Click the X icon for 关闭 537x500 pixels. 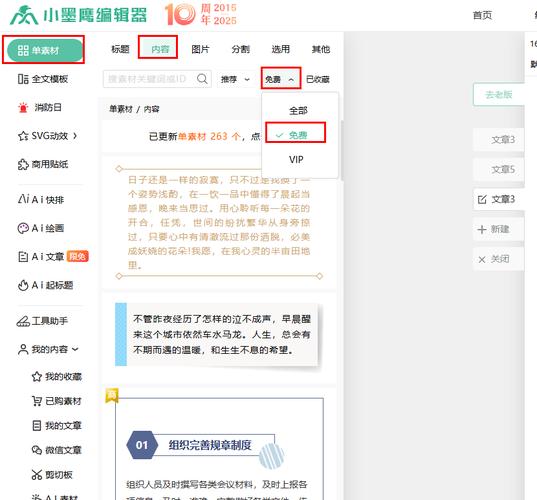coord(482,259)
